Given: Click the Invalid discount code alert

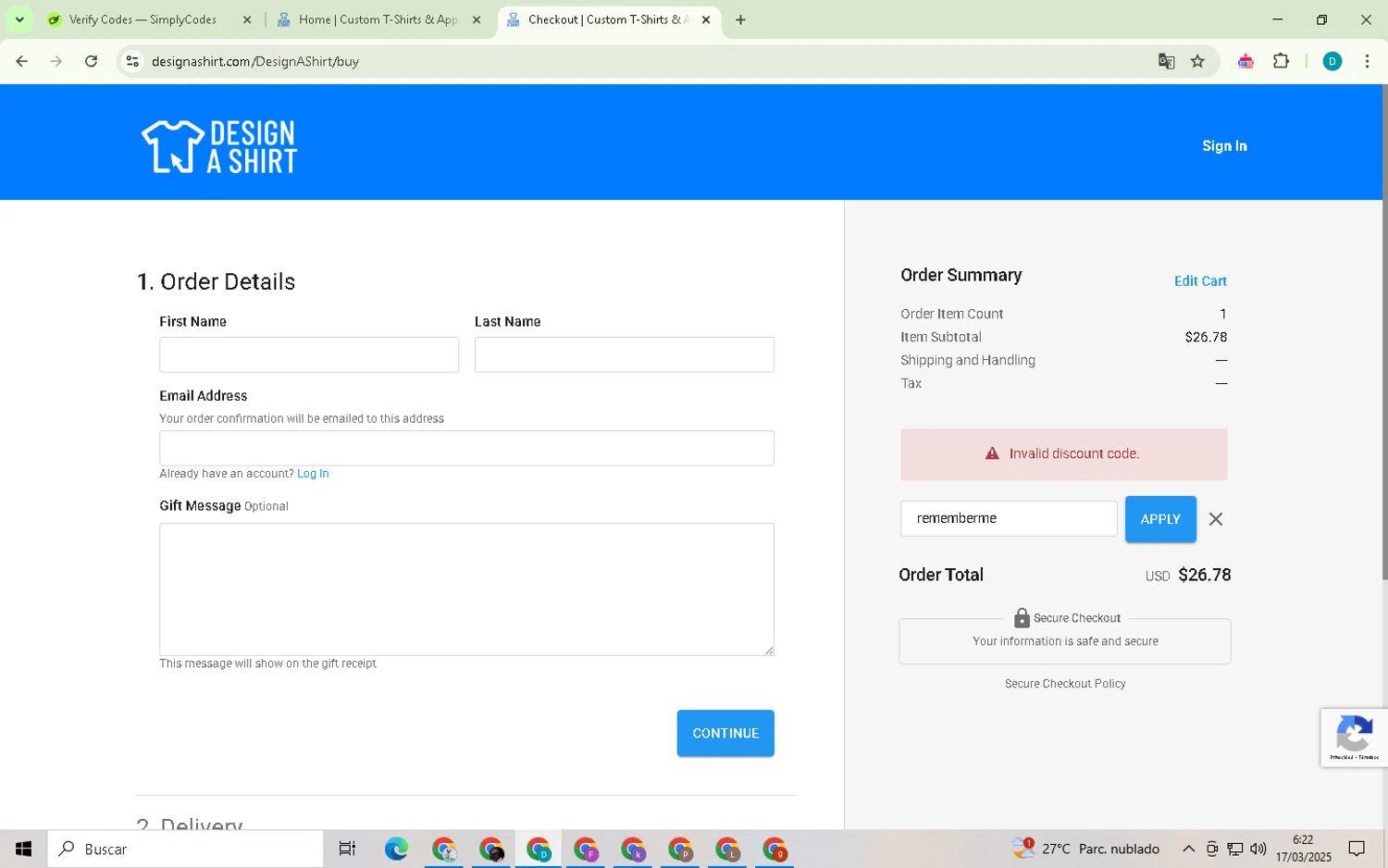Looking at the screenshot, I should [1064, 454].
